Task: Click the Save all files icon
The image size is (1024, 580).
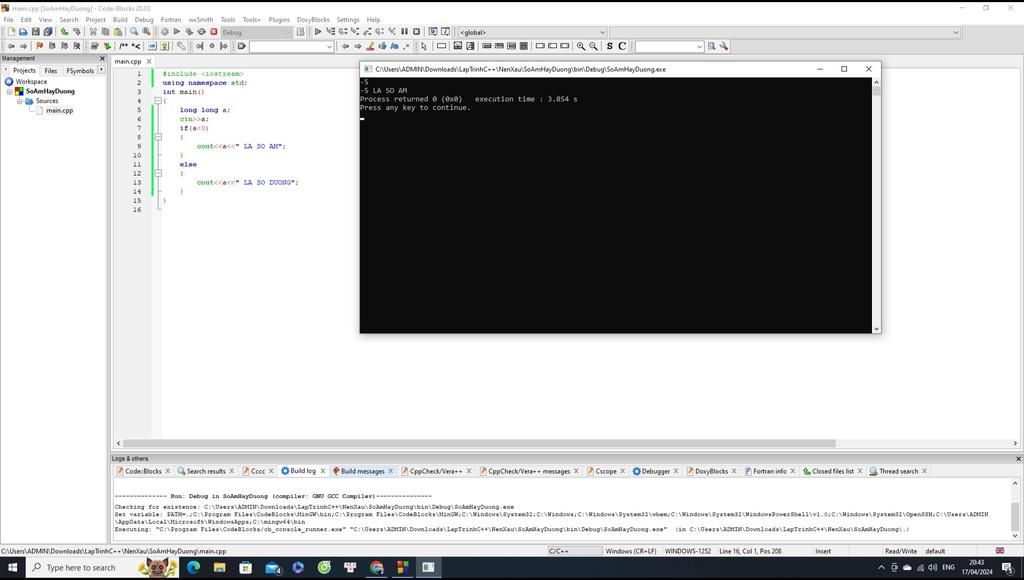Action: tap(48, 31)
